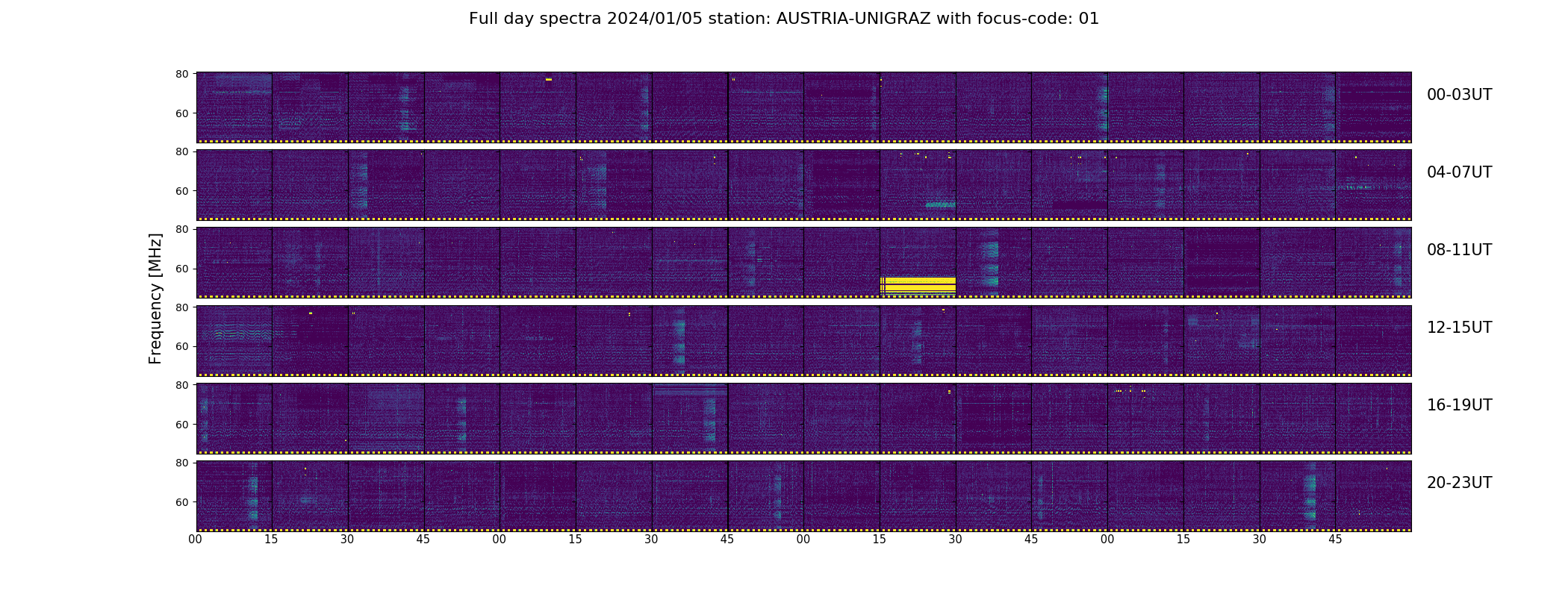This screenshot has width=1568, height=597.
Task: Select the "20-23UT" row label
Action: pyautogui.click(x=1459, y=483)
